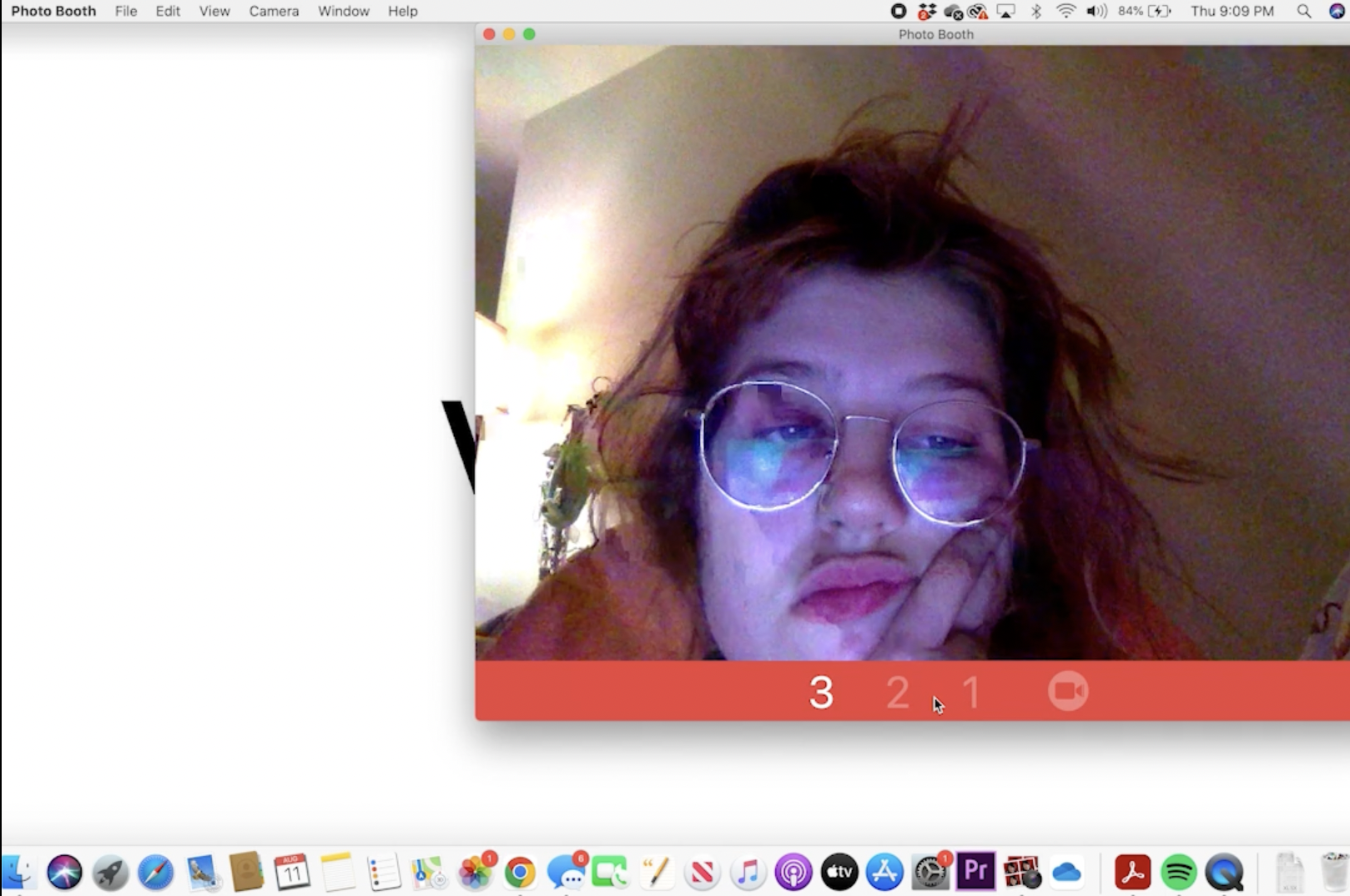
Task: Open Messages with six unread badge
Action: [x=567, y=873]
